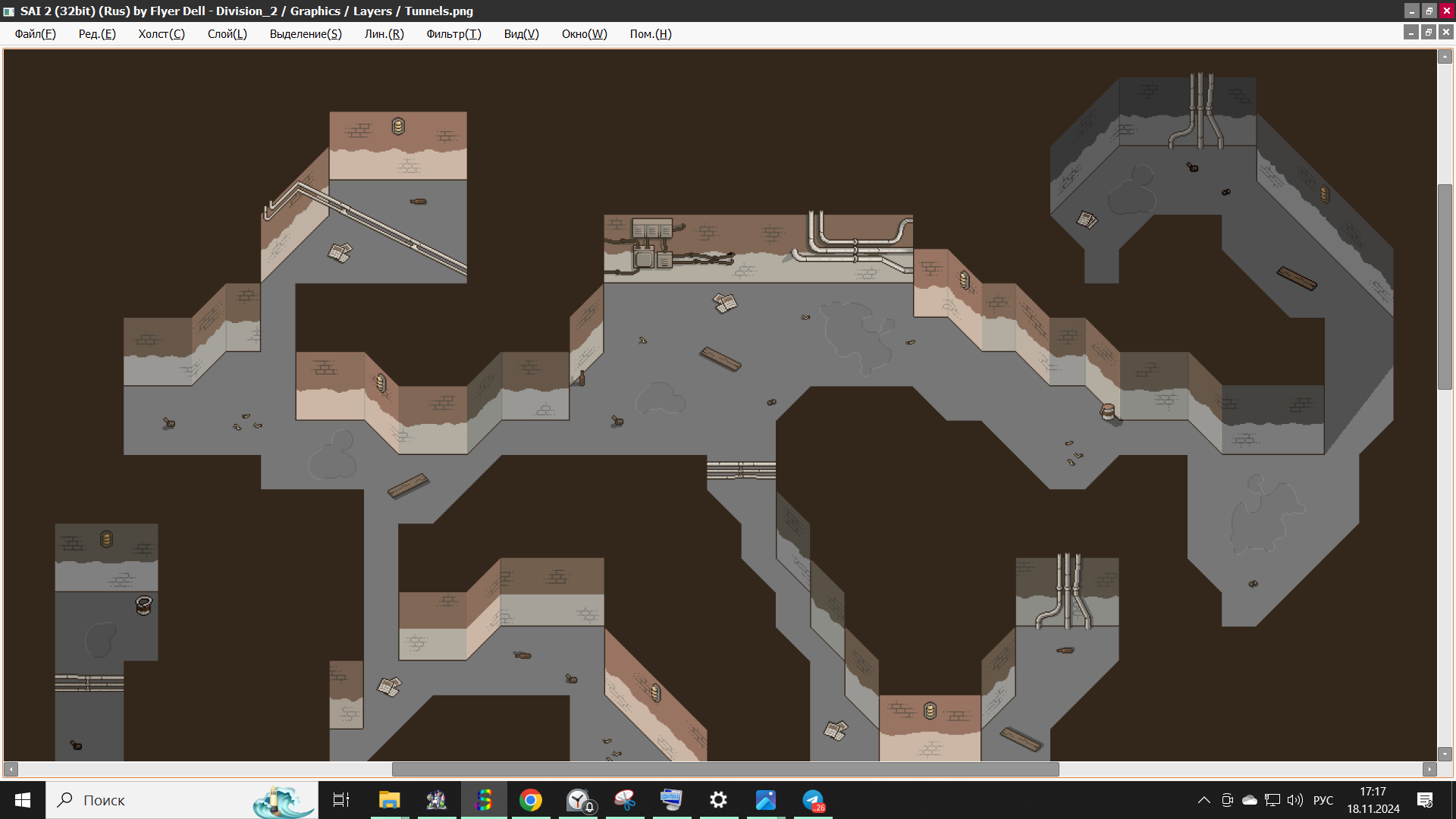Screen dimensions: 1456x819
Task: Open Telegram from the taskbar
Action: coord(813,800)
